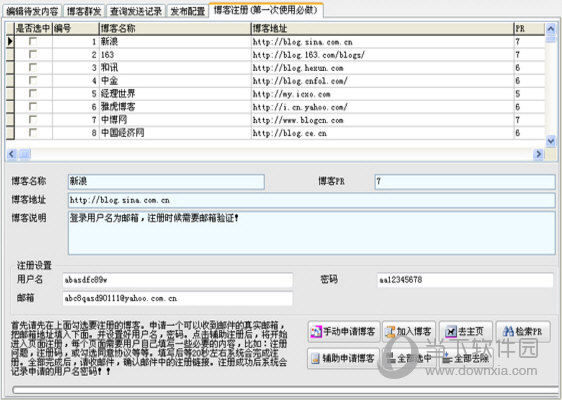The width and height of the screenshot is (562, 400).
Task: Click the 博客地址 input field
Action: [311, 200]
